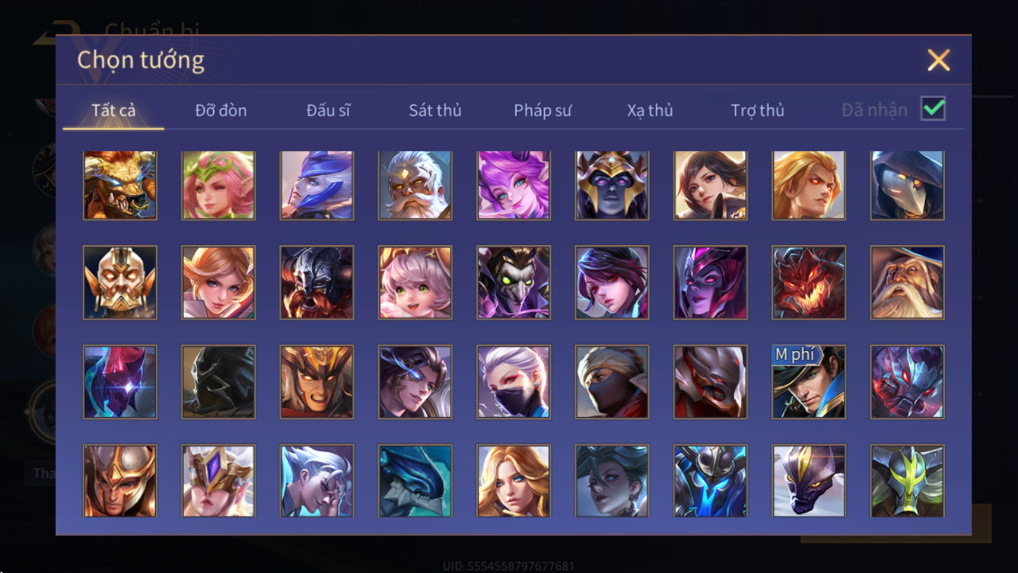Select the "Đấu sĩ" tab
1018x573 pixels.
pos(328,110)
